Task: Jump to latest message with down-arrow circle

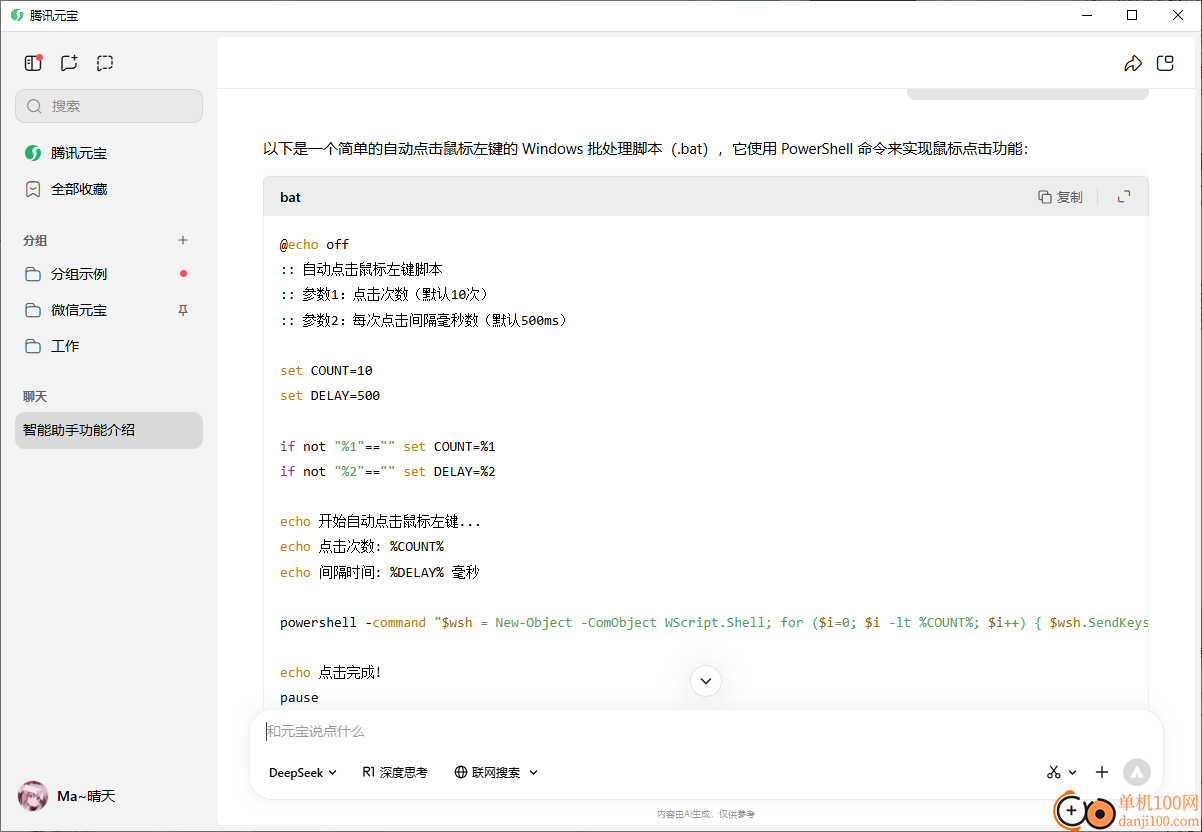Action: tap(706, 681)
